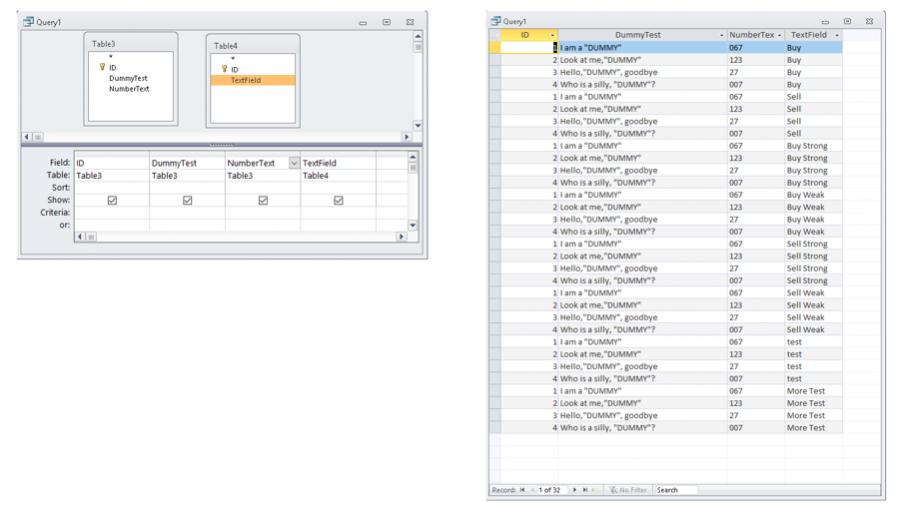Click the Table4 box title bar
The image size is (913, 522).
pyautogui.click(x=253, y=45)
